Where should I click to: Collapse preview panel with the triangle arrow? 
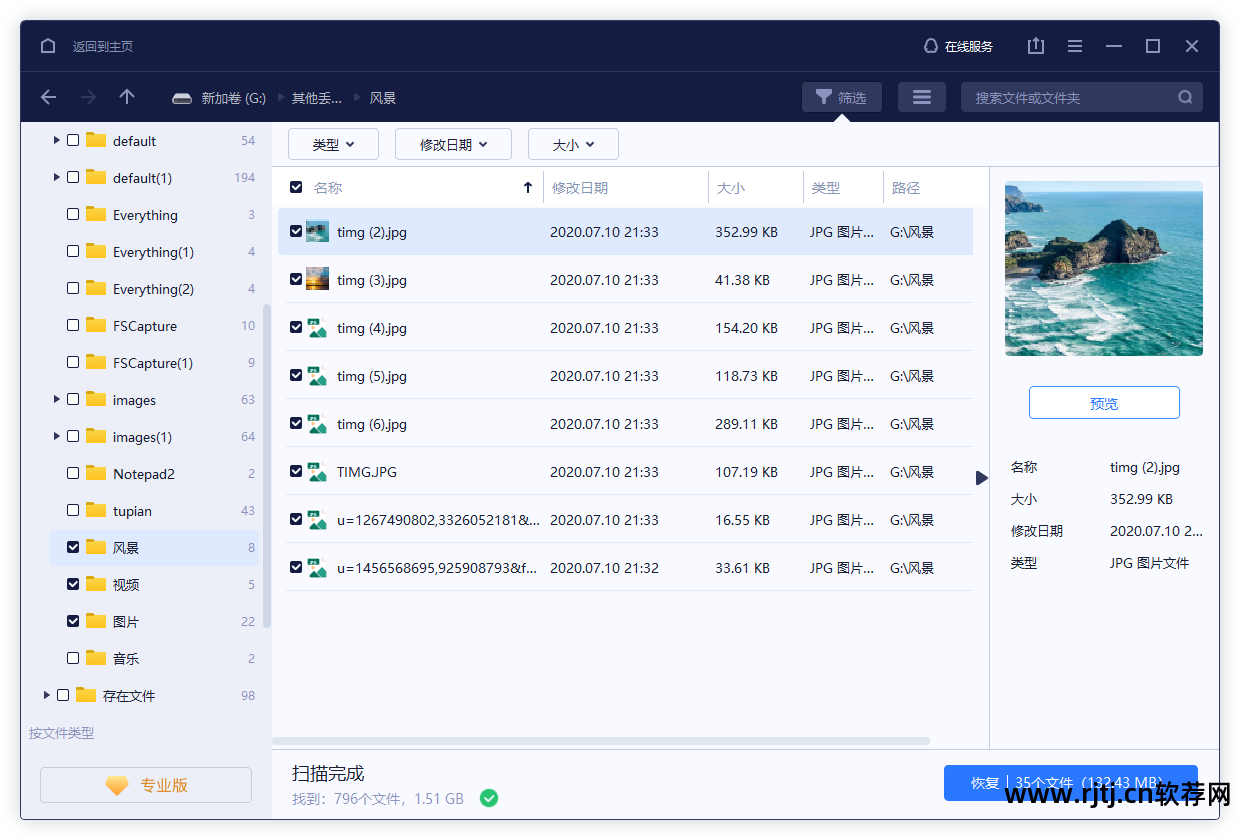click(x=982, y=478)
